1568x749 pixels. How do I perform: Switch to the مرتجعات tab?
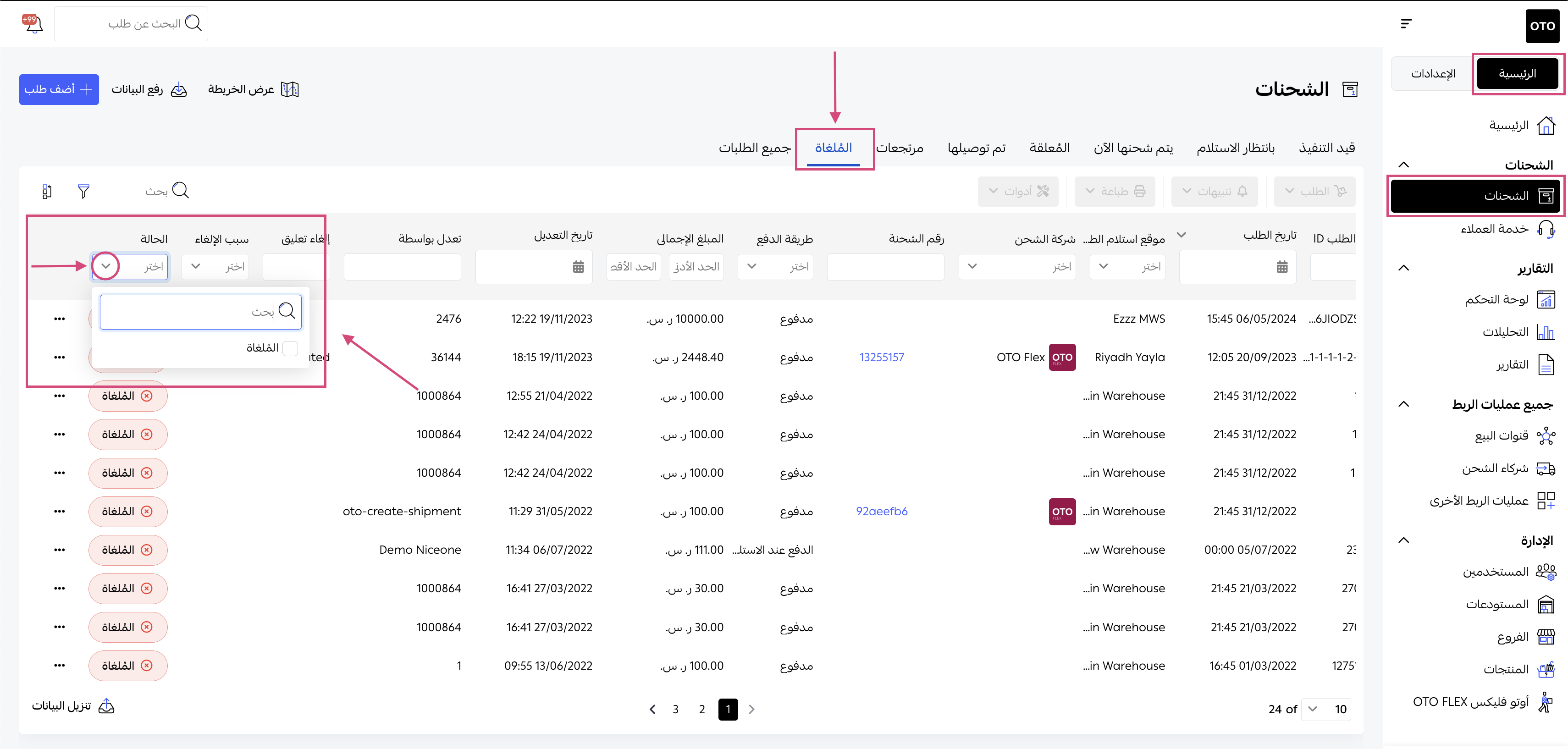coord(899,148)
